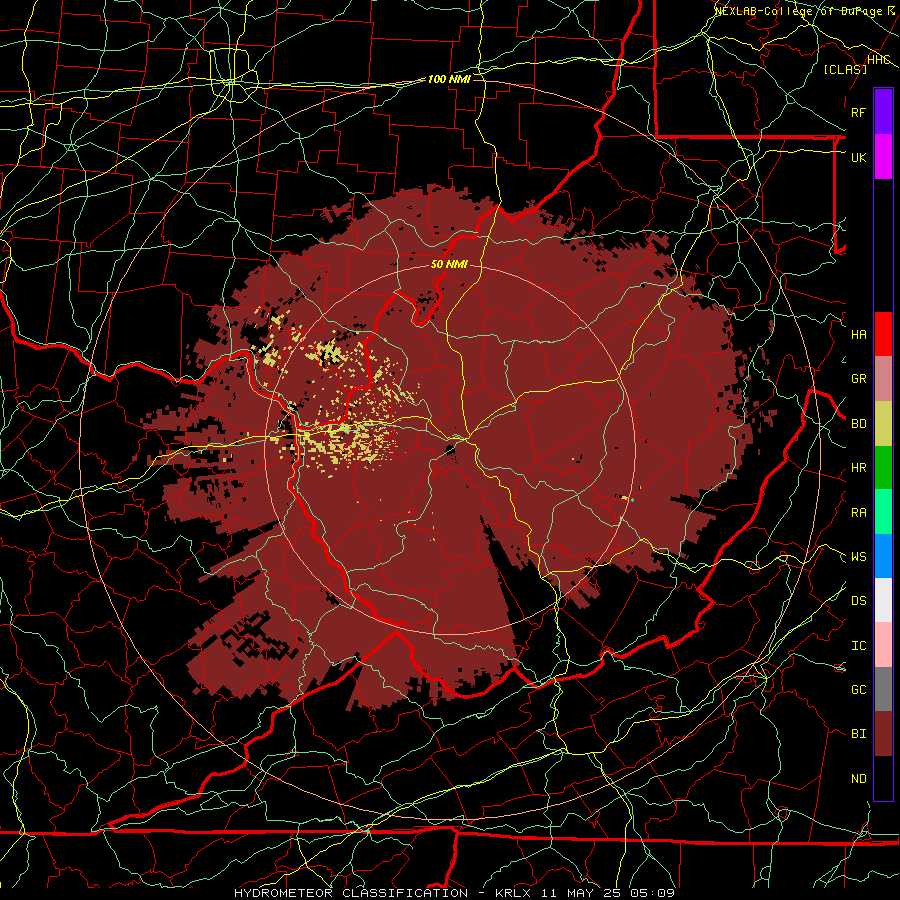900x900 pixels.
Task: Select the 'GC' legend label
Action: pos(858,690)
